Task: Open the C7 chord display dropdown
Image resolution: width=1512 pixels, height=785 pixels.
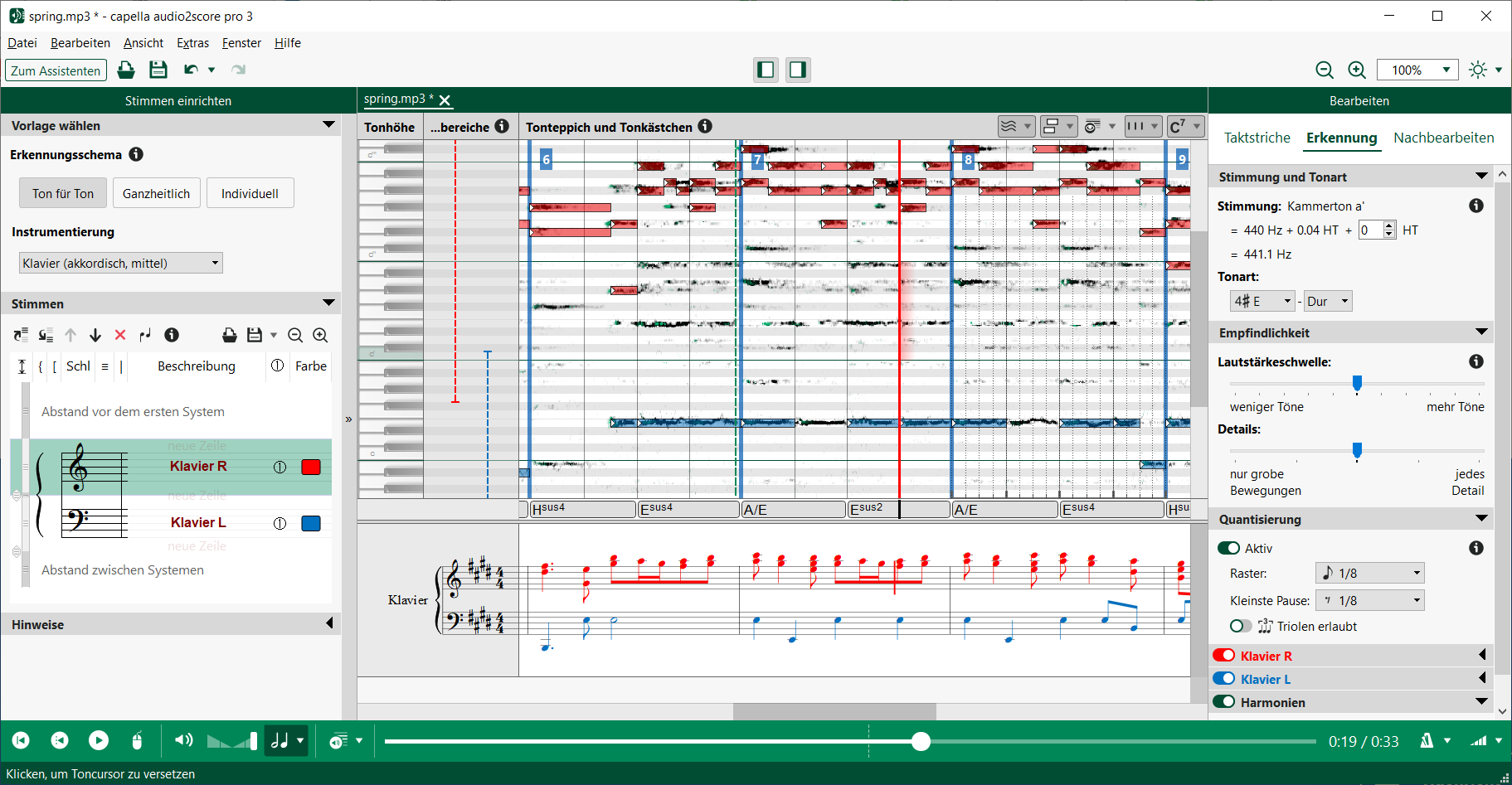Action: [x=1185, y=126]
